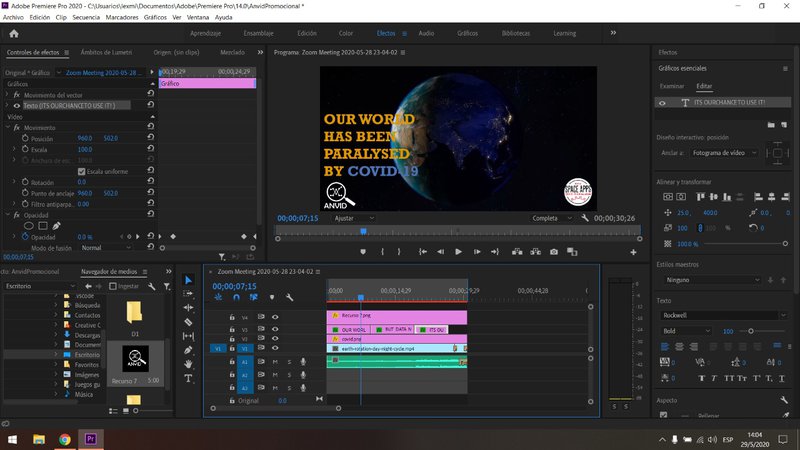The image size is (800, 450).
Task: Adjust the font size slider
Action: click(750, 331)
